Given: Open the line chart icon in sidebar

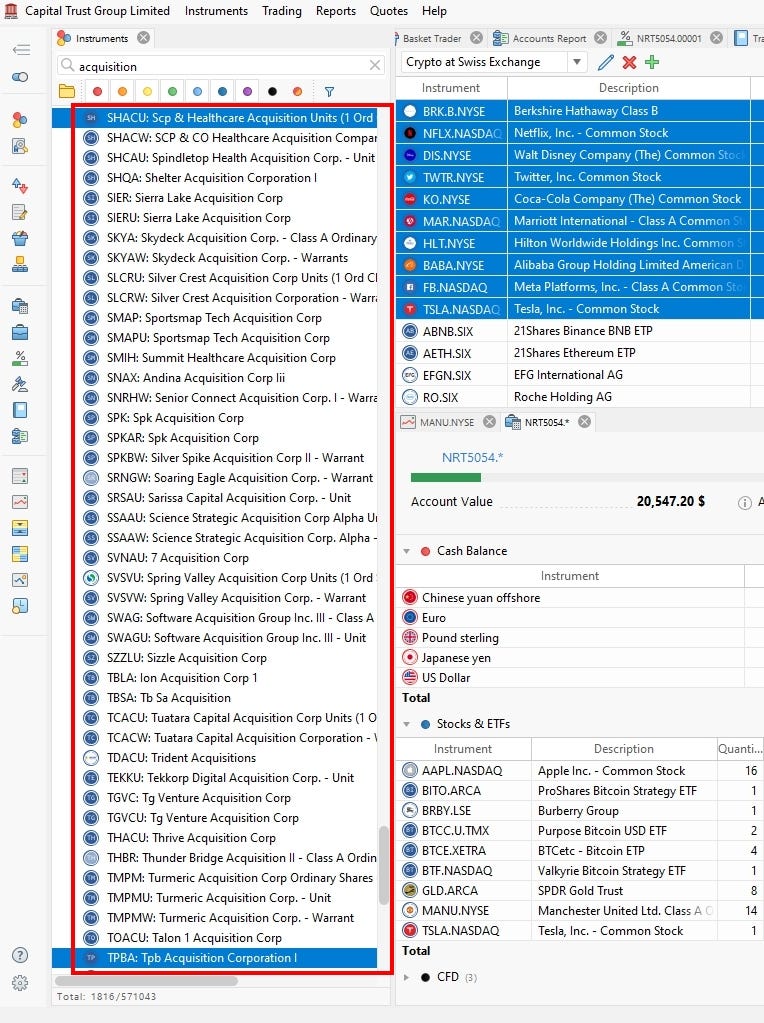Looking at the screenshot, I should pos(20,502).
